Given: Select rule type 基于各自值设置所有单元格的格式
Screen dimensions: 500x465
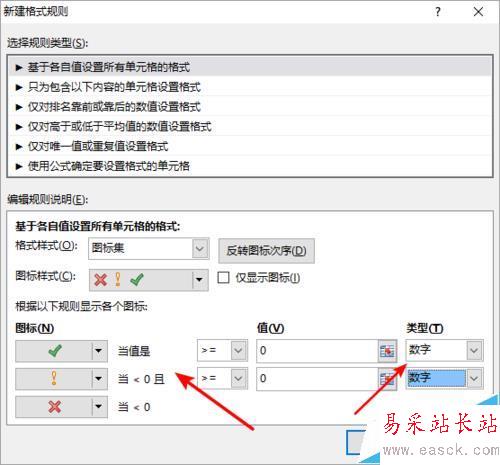Looking at the screenshot, I should 250,67.
